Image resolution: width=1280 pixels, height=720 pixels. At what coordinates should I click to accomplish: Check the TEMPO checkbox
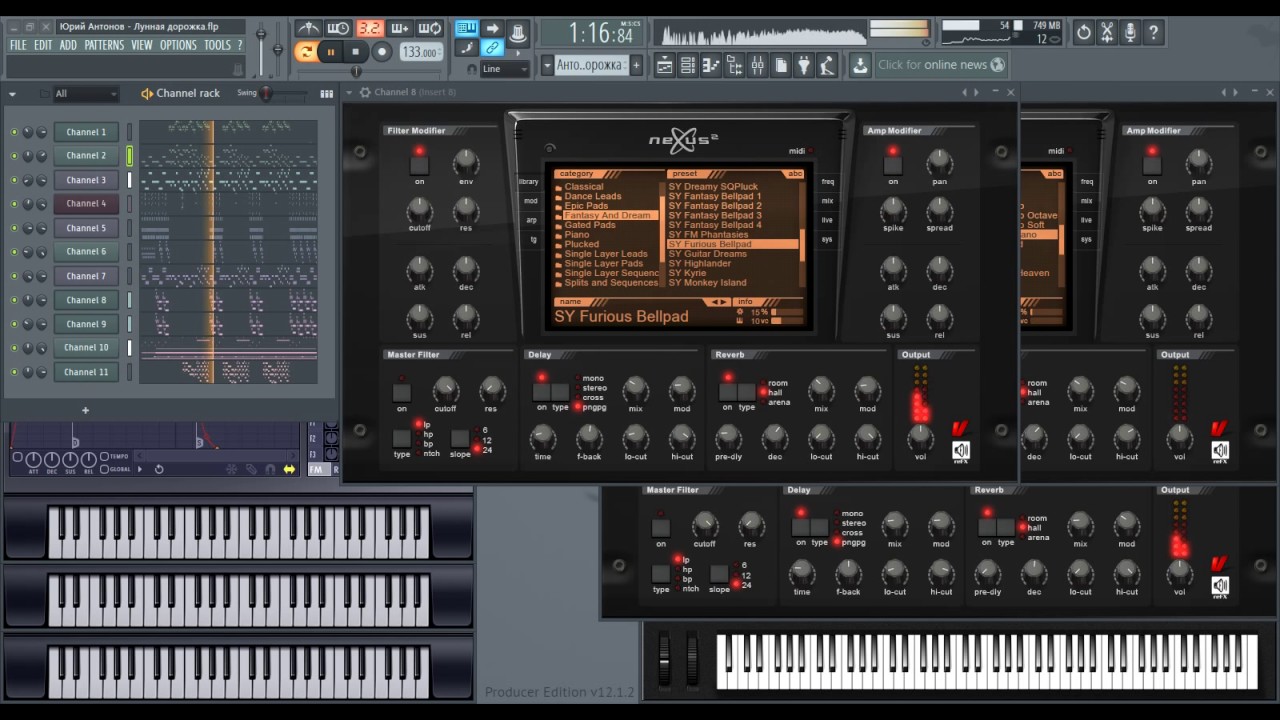[x=105, y=457]
